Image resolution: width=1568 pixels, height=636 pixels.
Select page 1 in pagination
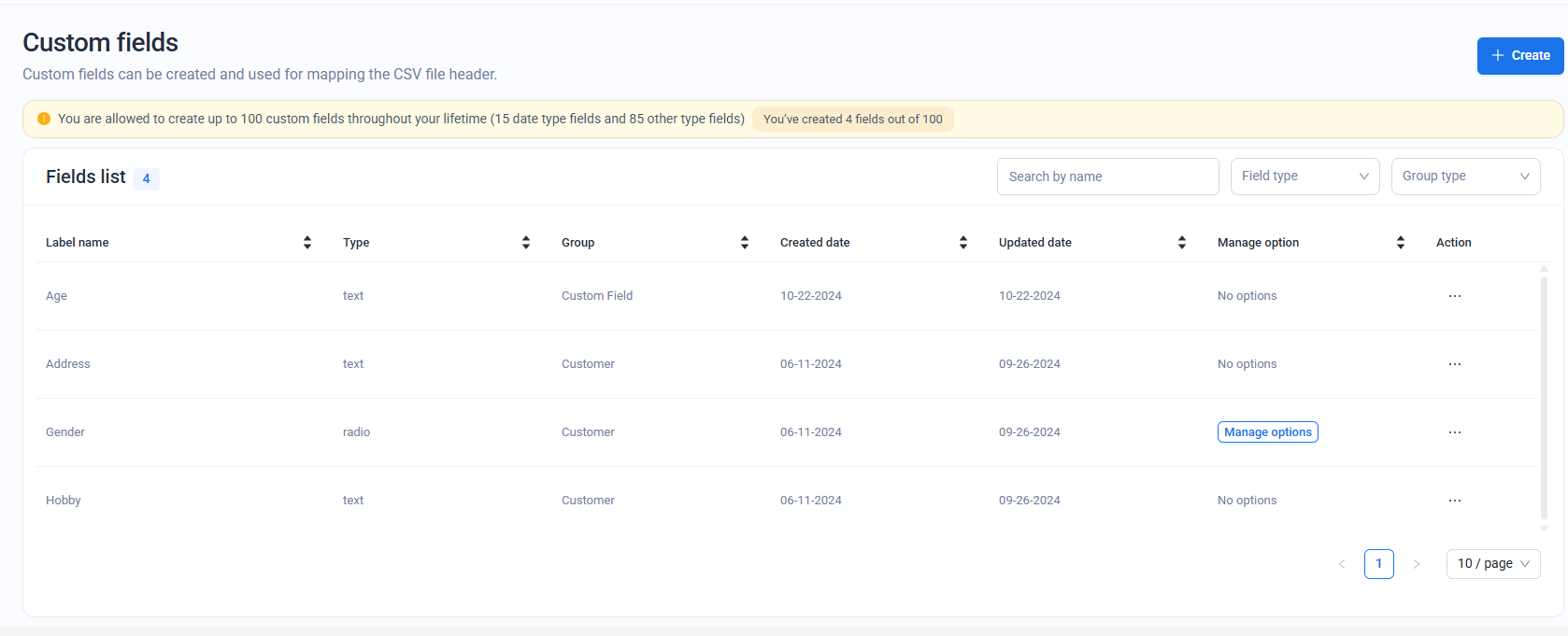pyautogui.click(x=1378, y=564)
